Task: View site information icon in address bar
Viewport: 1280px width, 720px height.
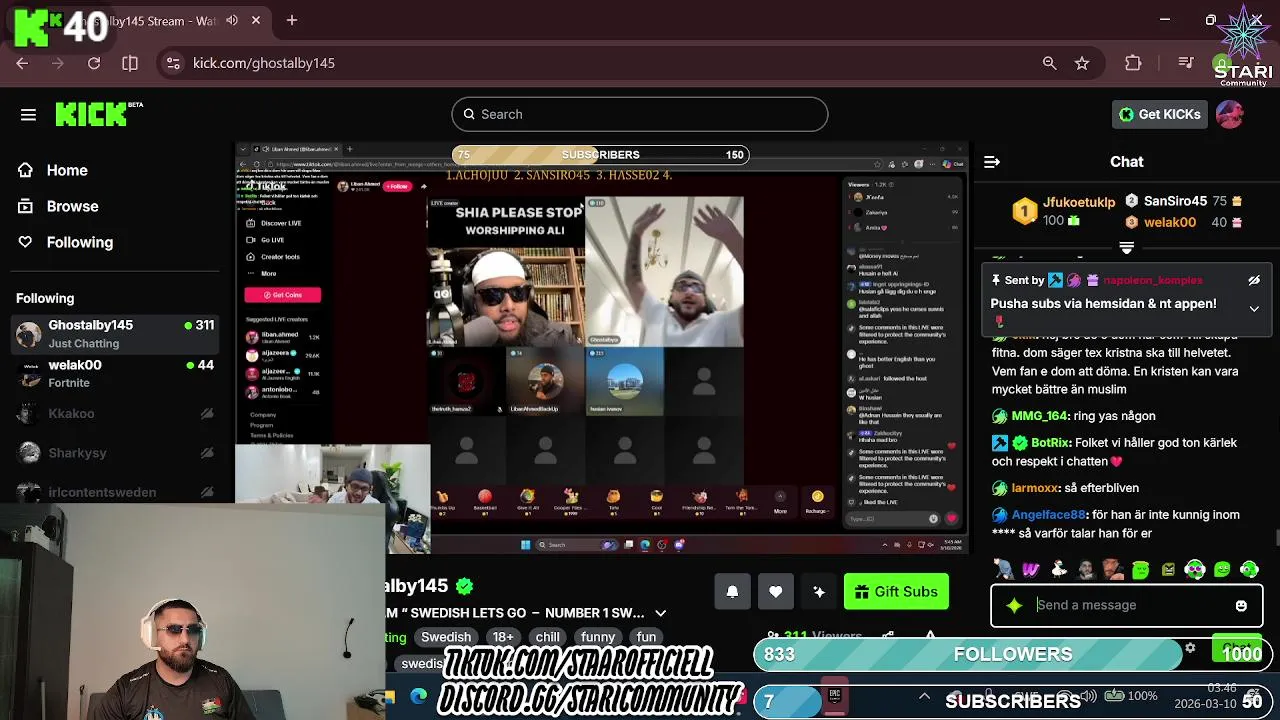Action: tap(173, 63)
